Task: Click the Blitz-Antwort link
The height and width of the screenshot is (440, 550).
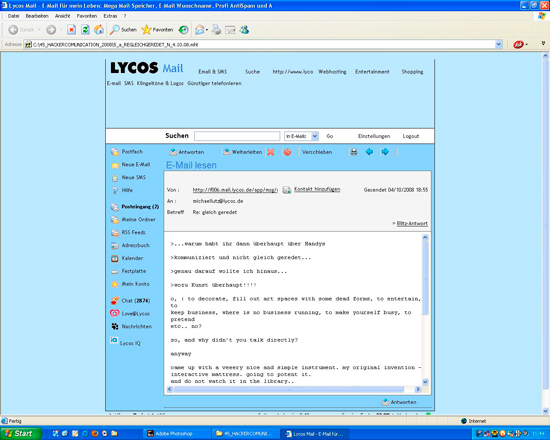Action: click(x=412, y=224)
